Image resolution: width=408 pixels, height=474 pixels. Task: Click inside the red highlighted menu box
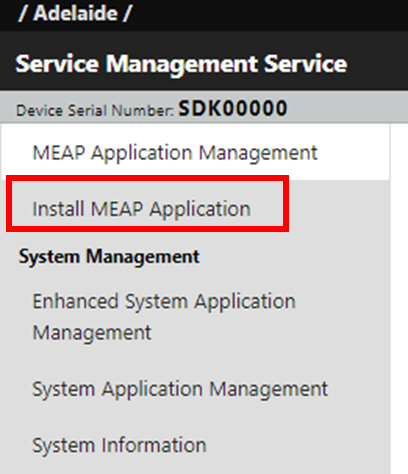pos(147,203)
